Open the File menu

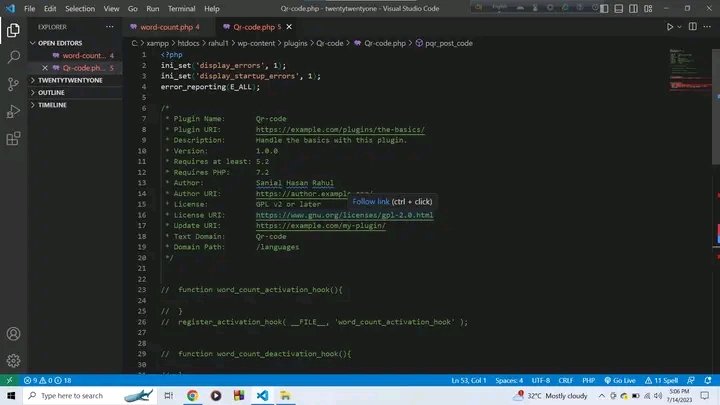[29, 9]
